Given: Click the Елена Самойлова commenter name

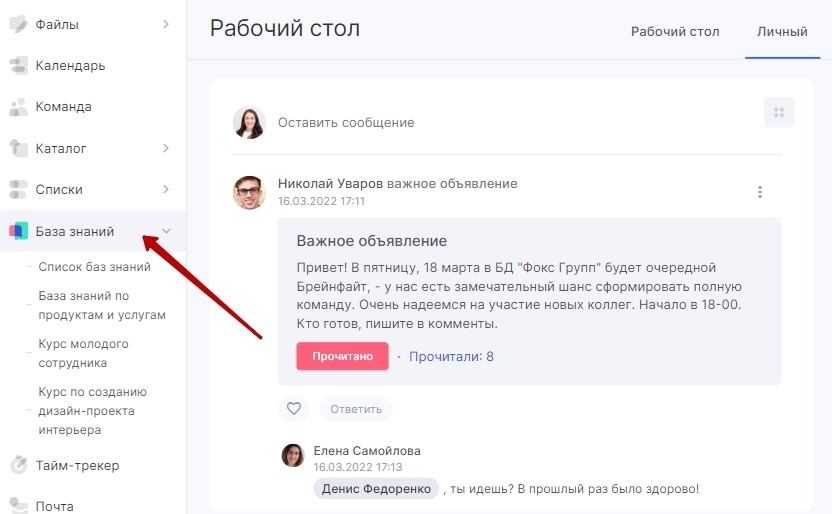Looking at the screenshot, I should tap(367, 451).
